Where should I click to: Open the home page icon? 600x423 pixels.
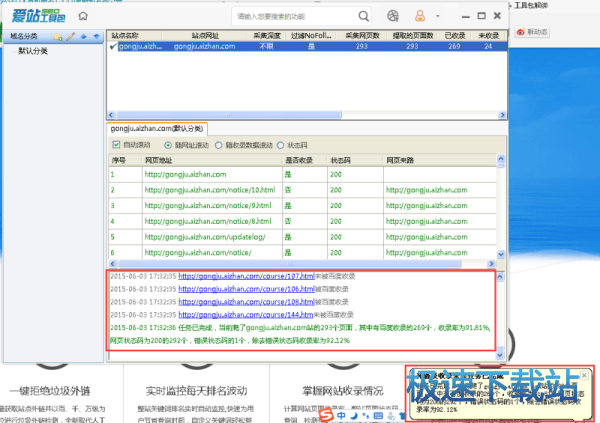83,16
